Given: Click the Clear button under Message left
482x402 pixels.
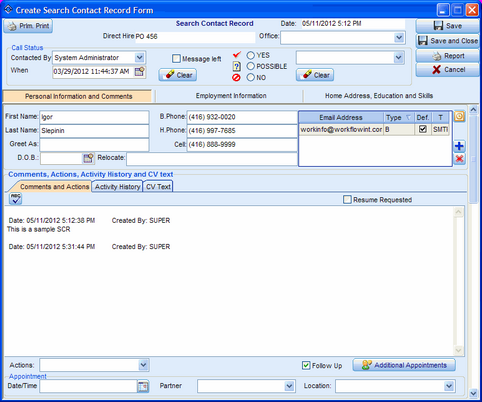Looking at the screenshot, I should pos(178,75).
